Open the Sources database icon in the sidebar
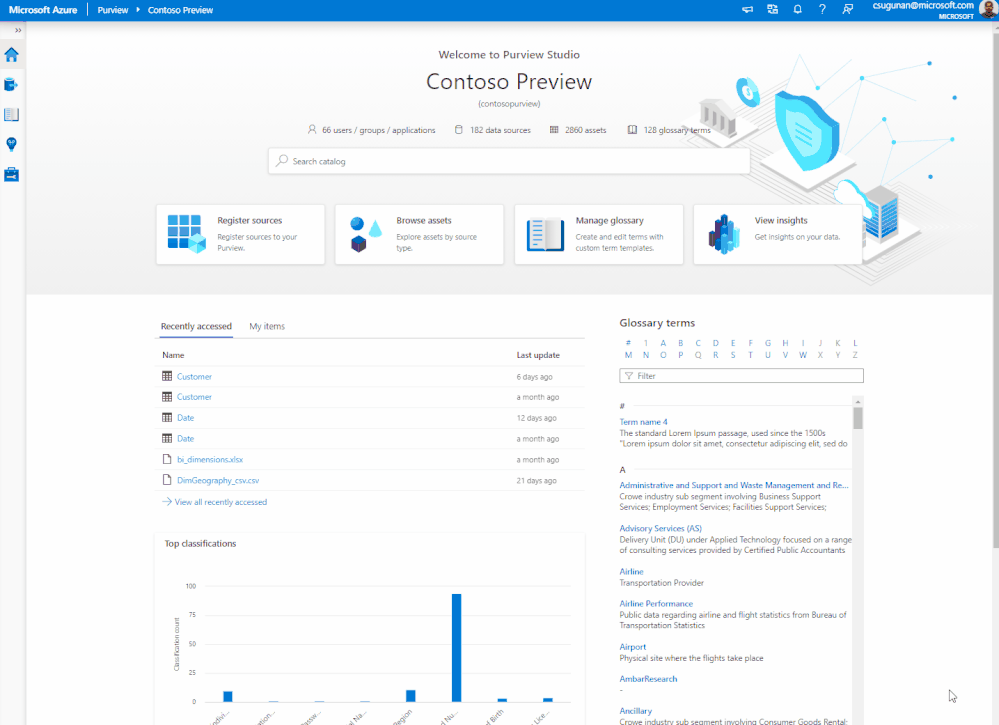 11,84
